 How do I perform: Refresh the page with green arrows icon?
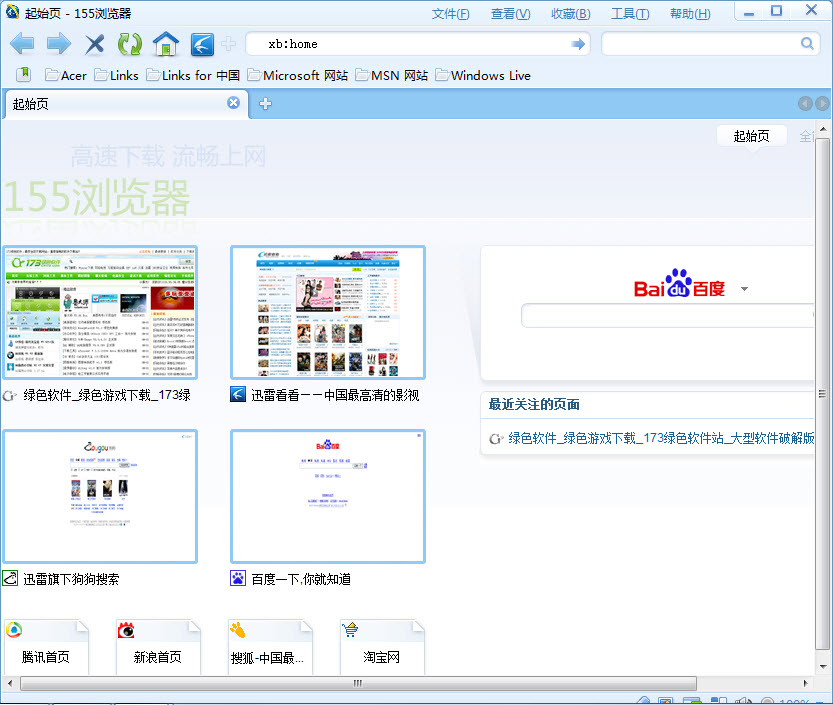pyautogui.click(x=130, y=44)
